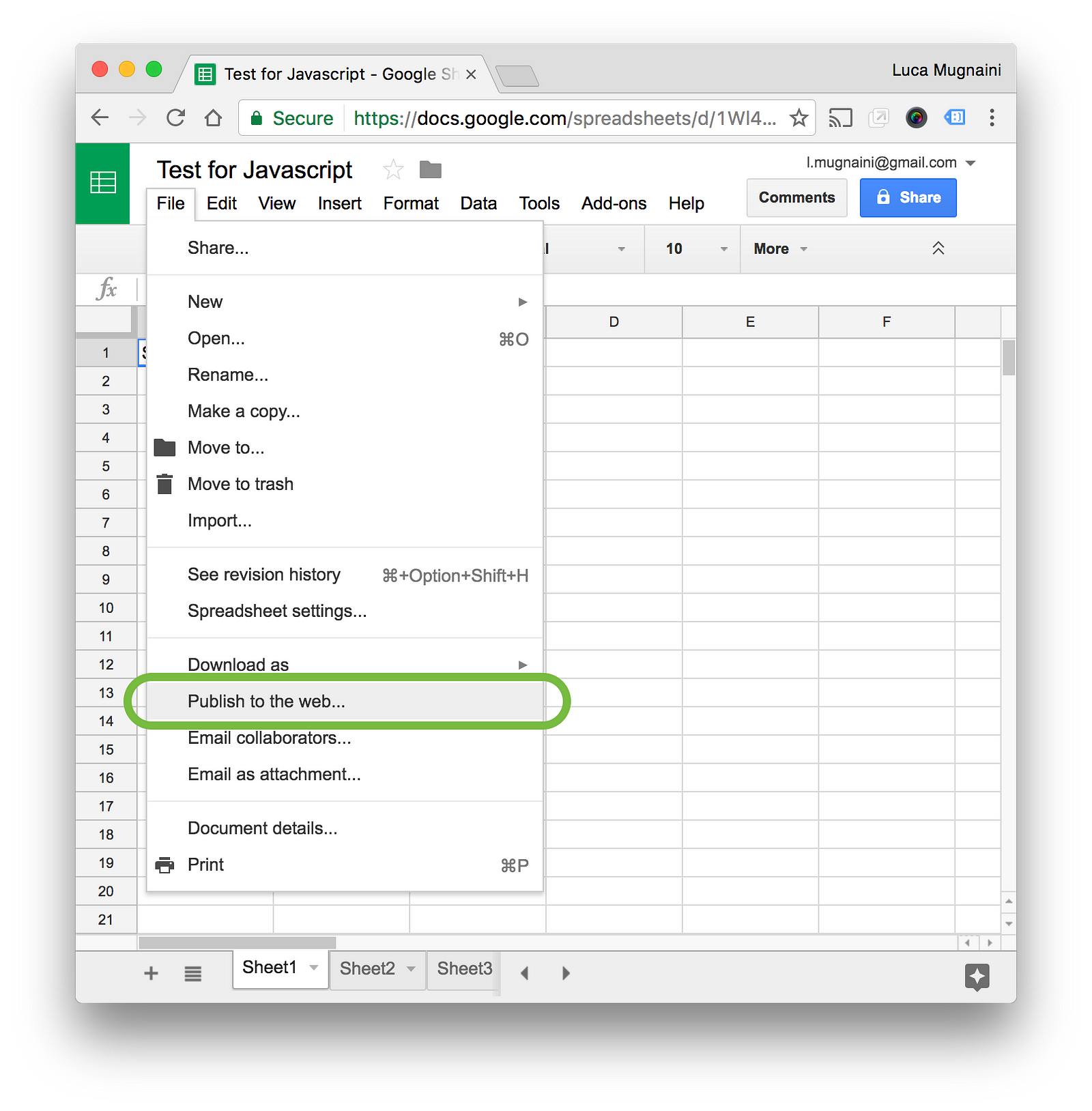Click the blue extension icon in toolbar
This screenshot has width=1092, height=1111.
(x=954, y=118)
